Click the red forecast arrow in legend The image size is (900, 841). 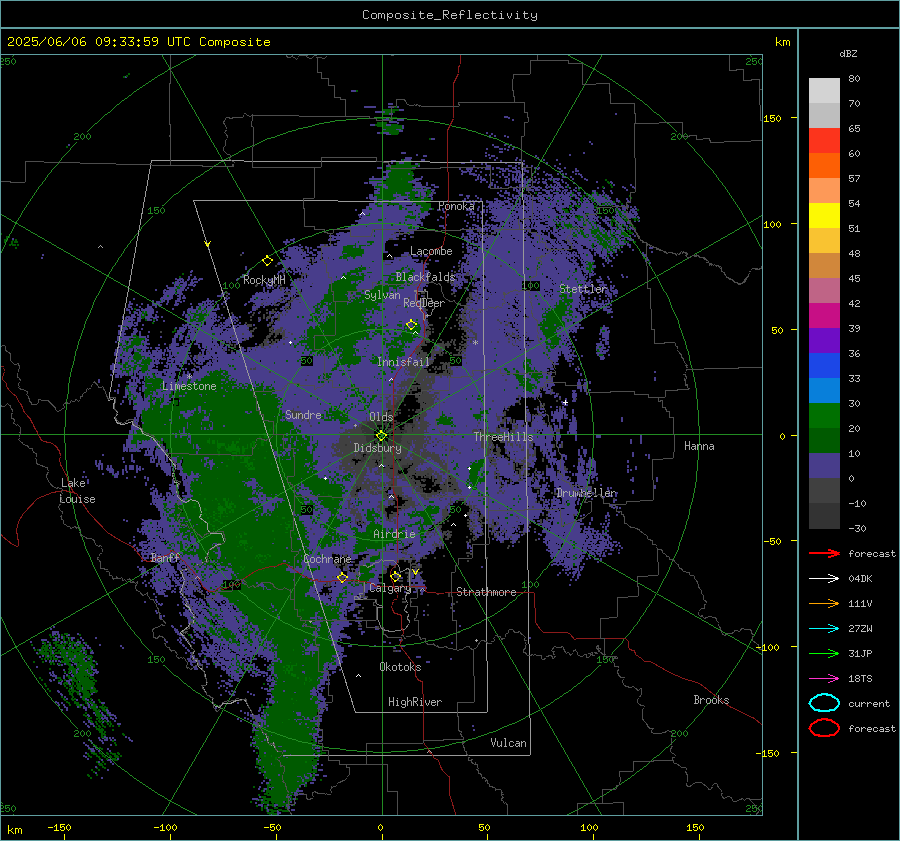point(824,553)
